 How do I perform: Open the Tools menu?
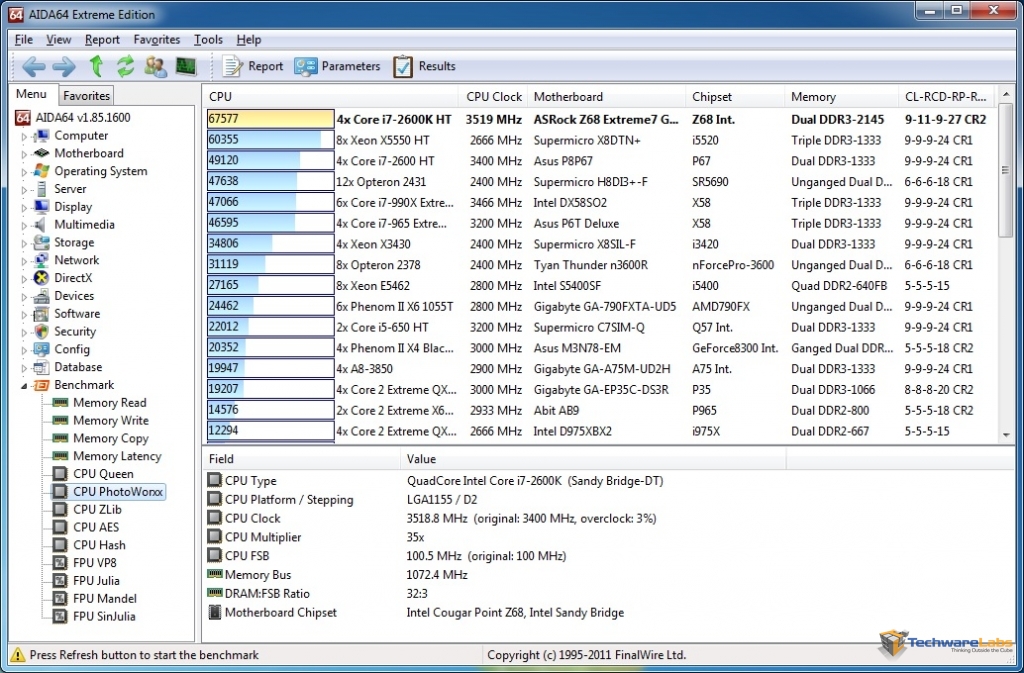(x=208, y=40)
